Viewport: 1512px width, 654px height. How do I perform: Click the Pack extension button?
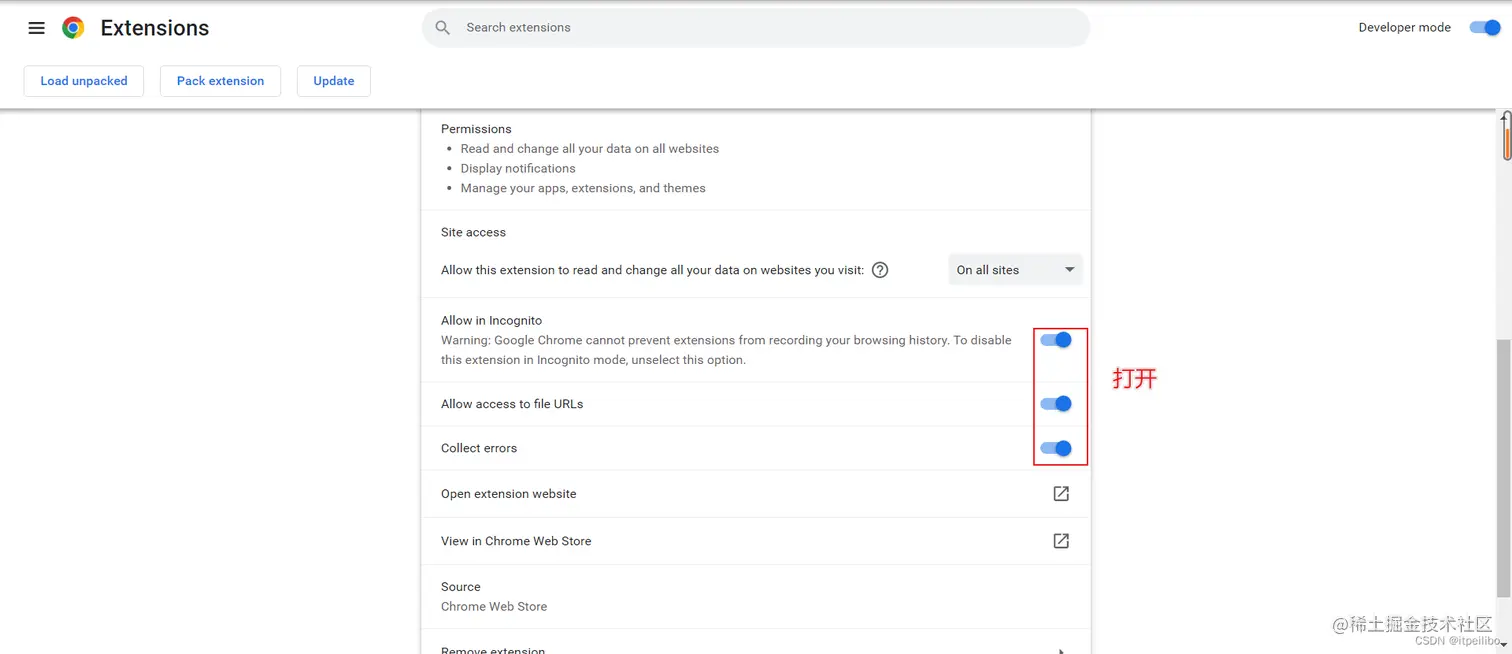tap(220, 81)
